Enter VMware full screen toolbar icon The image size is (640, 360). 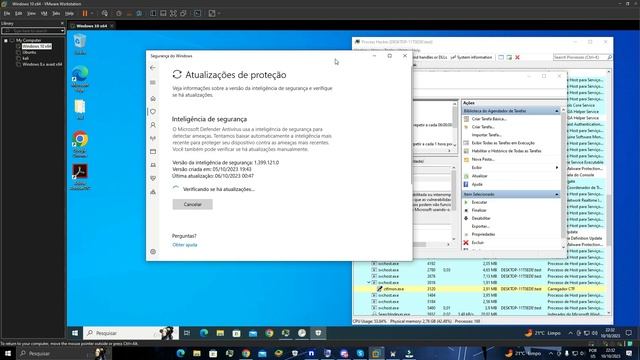(x=173, y=13)
